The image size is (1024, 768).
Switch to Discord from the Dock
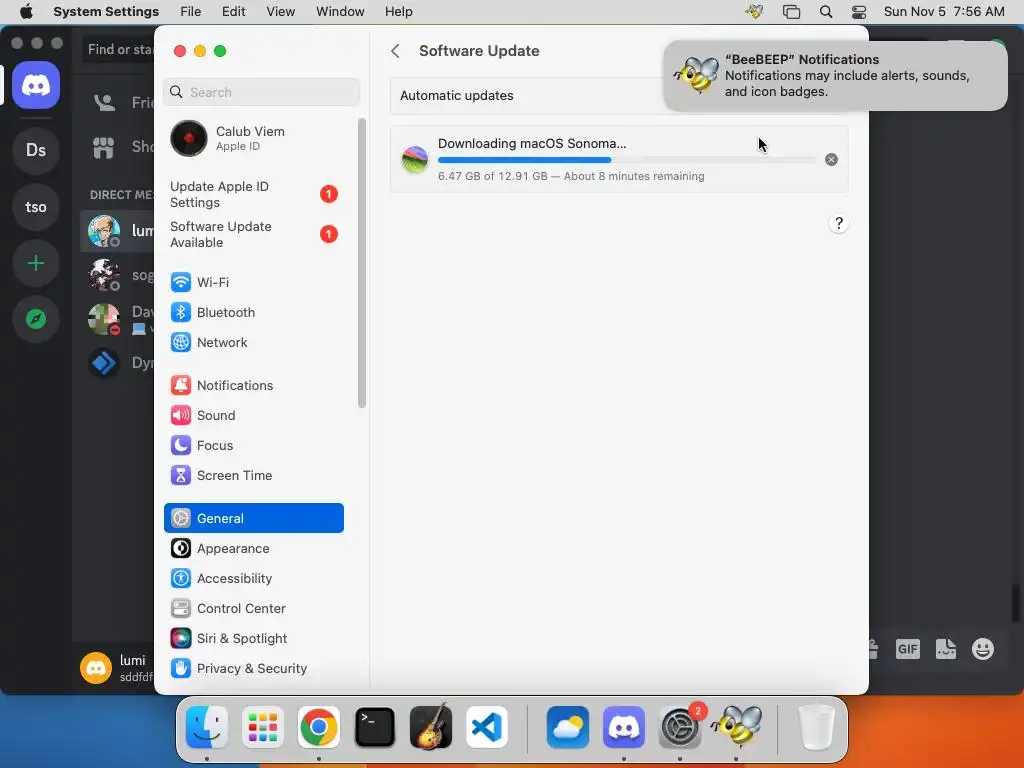[624, 727]
